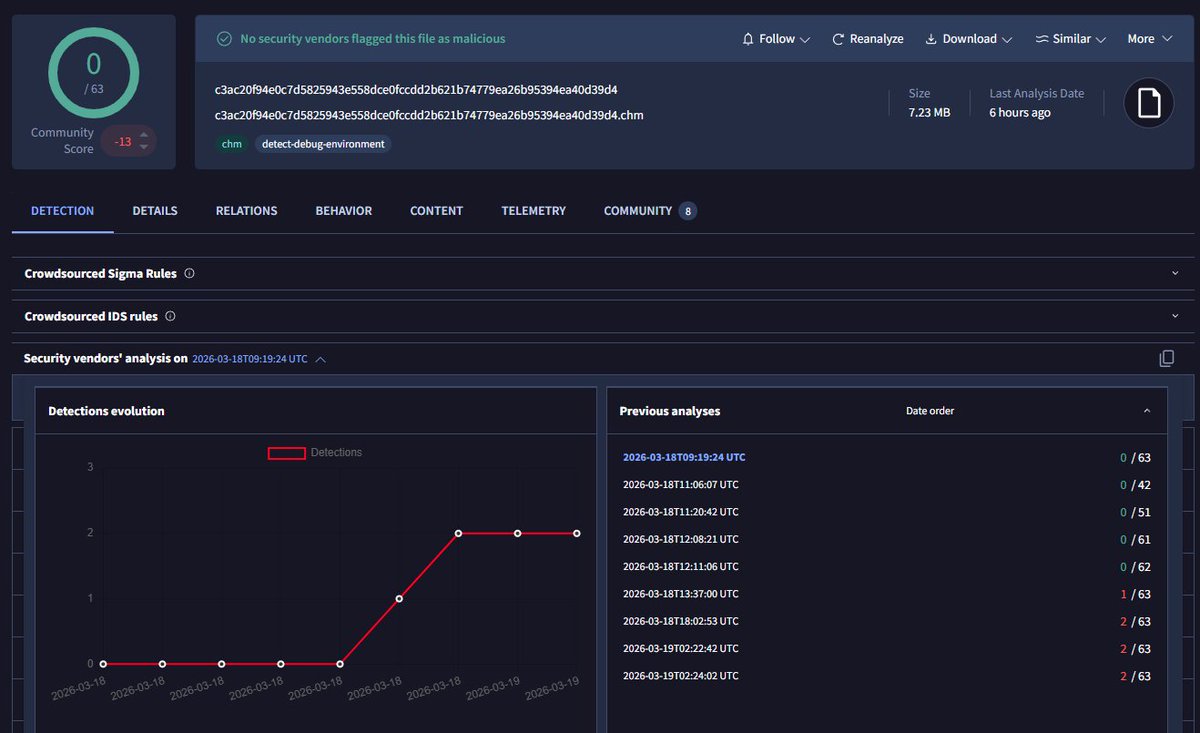Image resolution: width=1200 pixels, height=733 pixels.
Task: Click the 0 / 42 result value
Action: pyautogui.click(x=1135, y=485)
